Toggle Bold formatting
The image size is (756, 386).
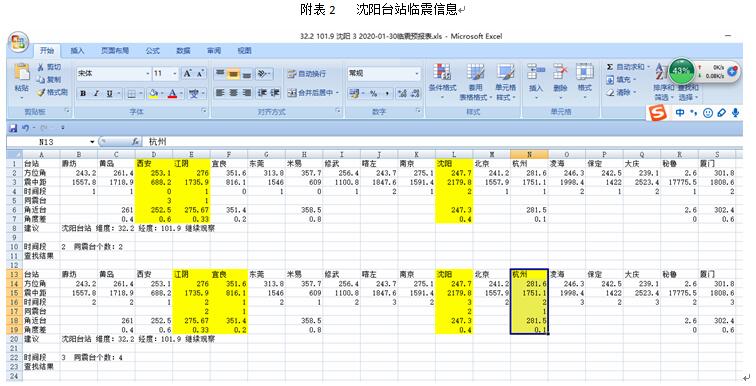(x=83, y=93)
